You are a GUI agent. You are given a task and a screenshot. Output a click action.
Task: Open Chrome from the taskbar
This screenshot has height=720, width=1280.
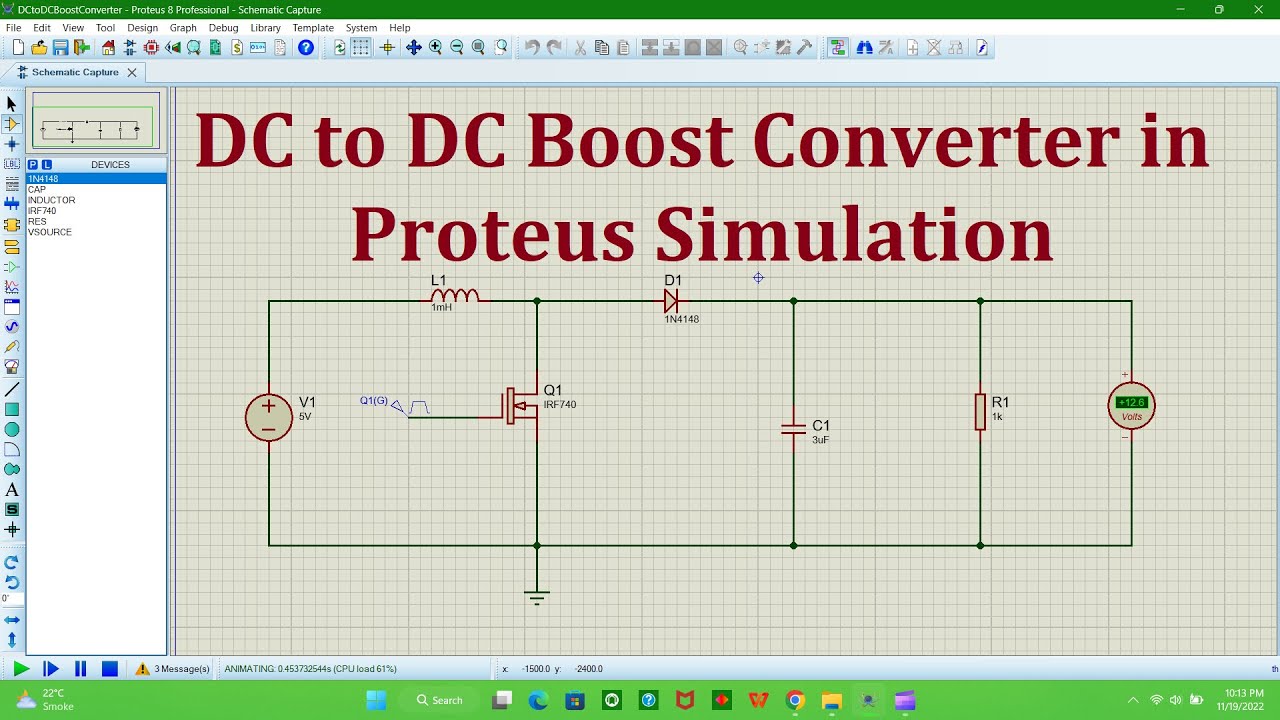pos(795,700)
